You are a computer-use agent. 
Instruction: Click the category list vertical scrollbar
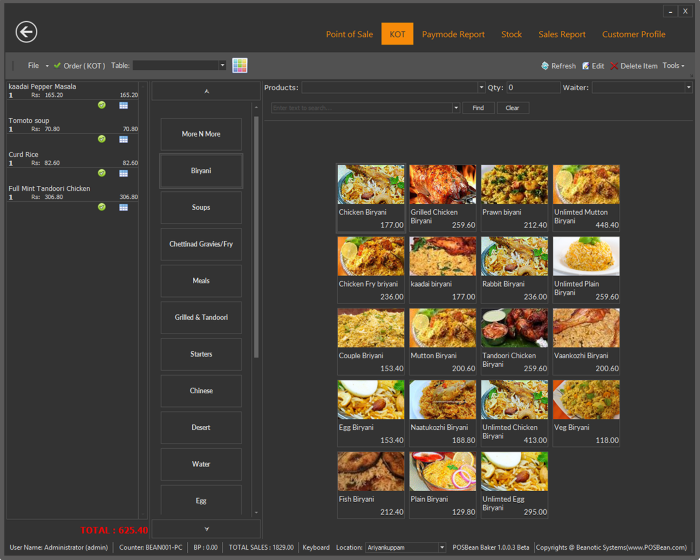click(256, 237)
